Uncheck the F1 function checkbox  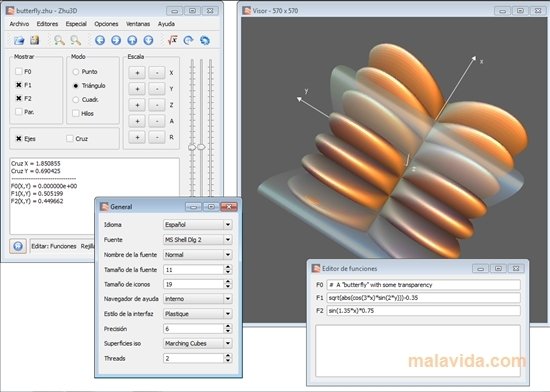pos(19,85)
